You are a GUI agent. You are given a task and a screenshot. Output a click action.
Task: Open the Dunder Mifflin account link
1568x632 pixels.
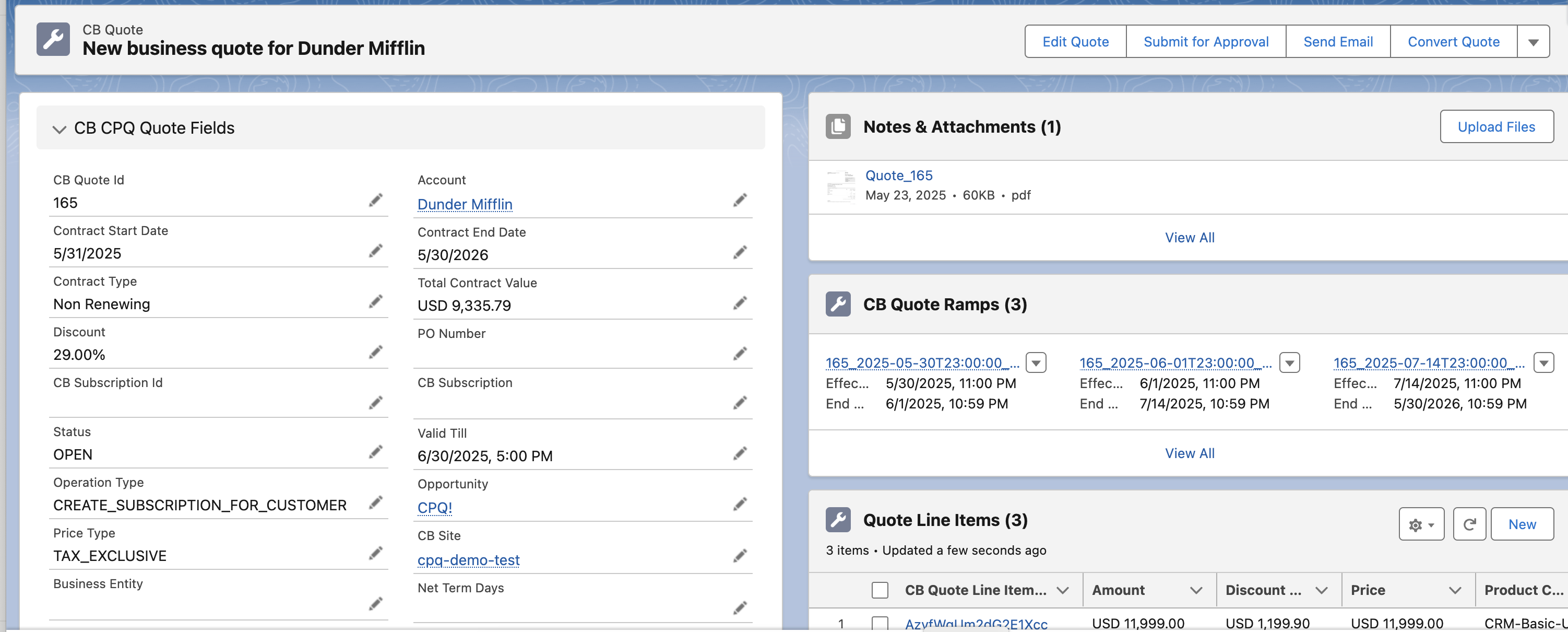(x=465, y=204)
